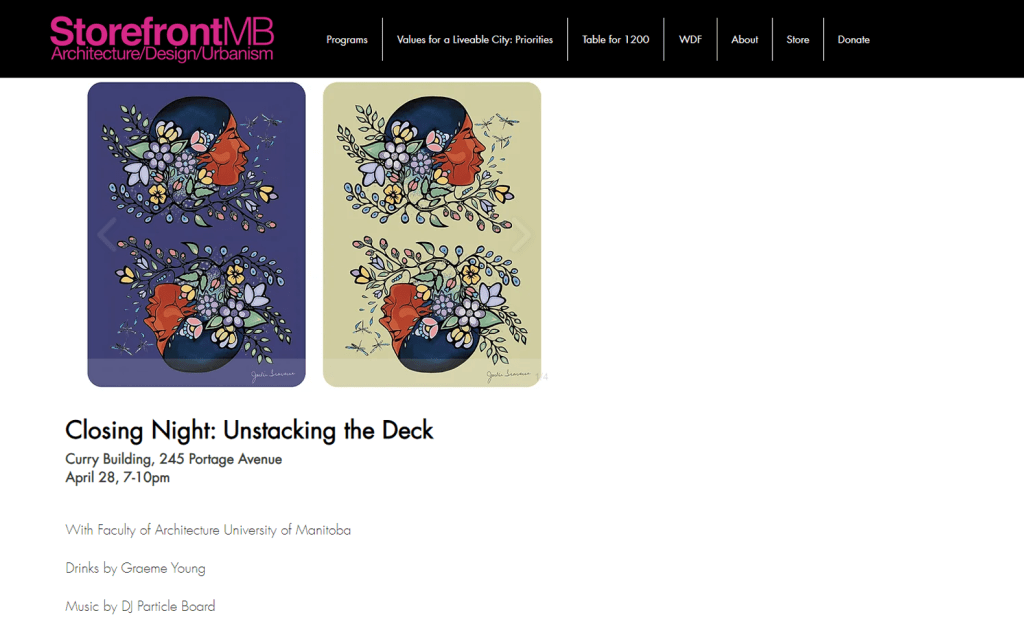Click the Architecture/Design/Urbanism tagline
1024x631 pixels.
pos(162,54)
